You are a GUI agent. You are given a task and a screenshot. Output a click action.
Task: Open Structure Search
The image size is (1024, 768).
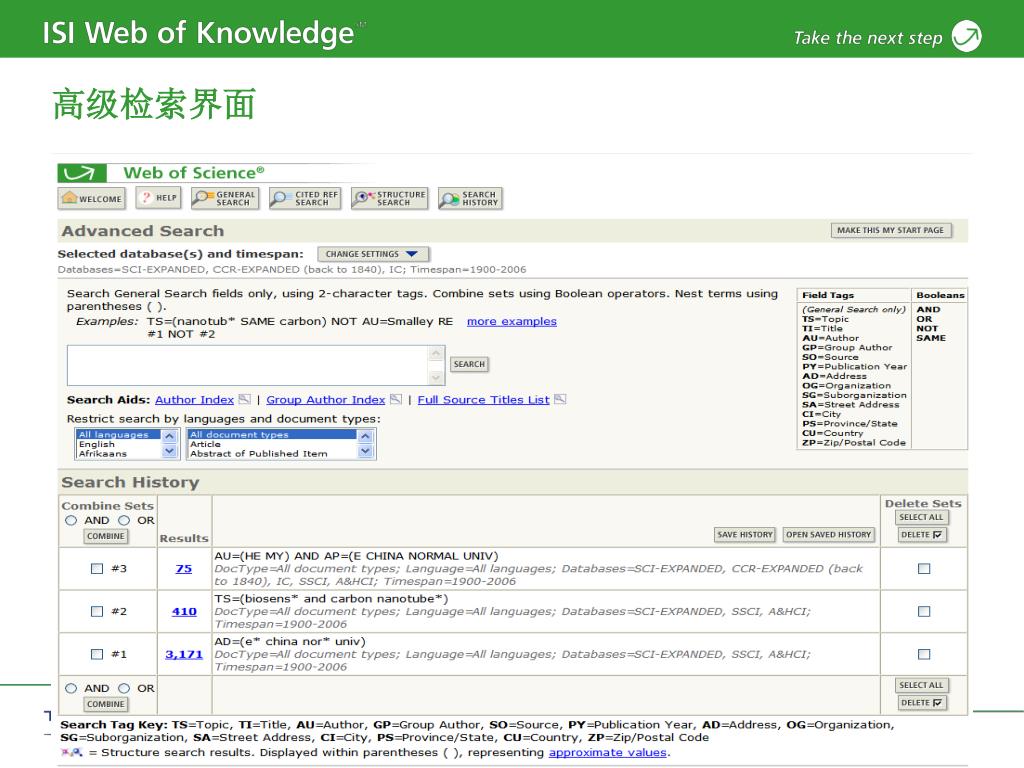point(389,198)
